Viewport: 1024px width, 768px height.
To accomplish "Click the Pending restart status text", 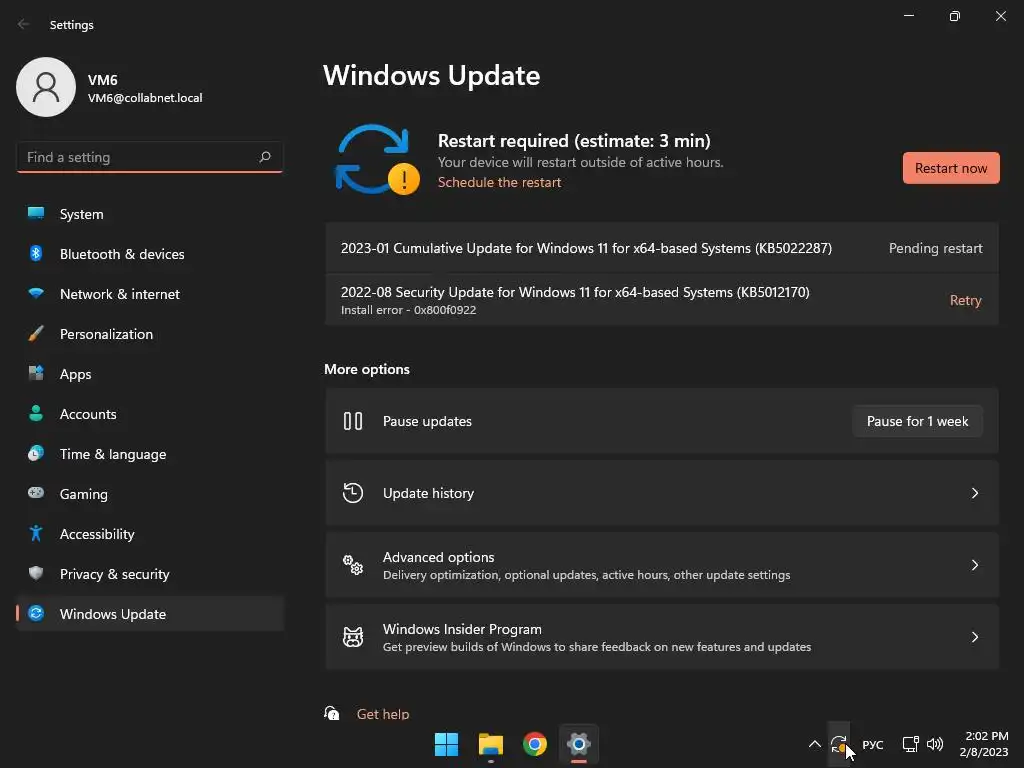I will coord(935,248).
